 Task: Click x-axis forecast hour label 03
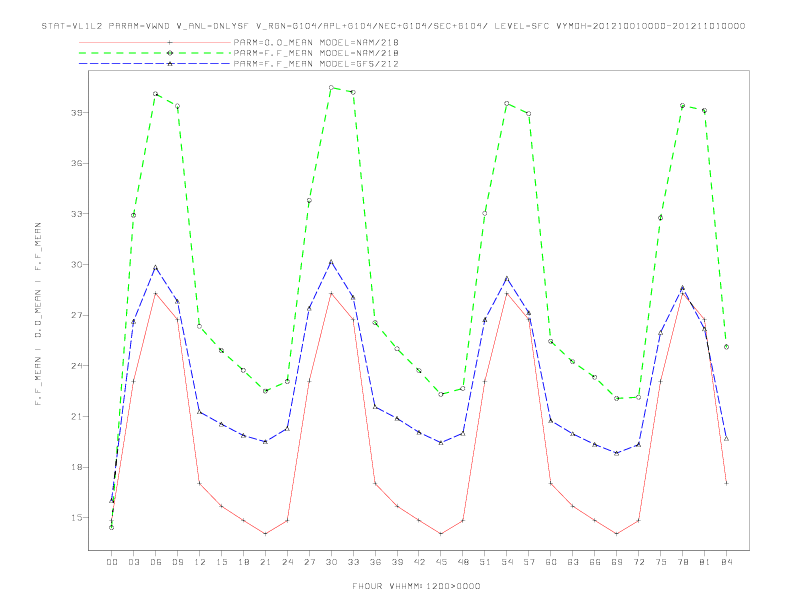coord(133,562)
